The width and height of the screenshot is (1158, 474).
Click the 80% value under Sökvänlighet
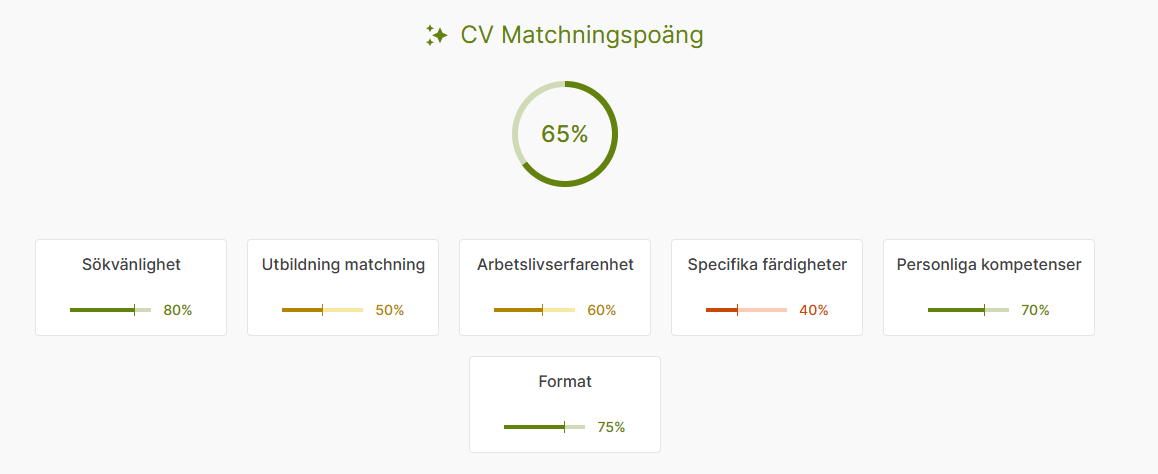click(x=178, y=310)
